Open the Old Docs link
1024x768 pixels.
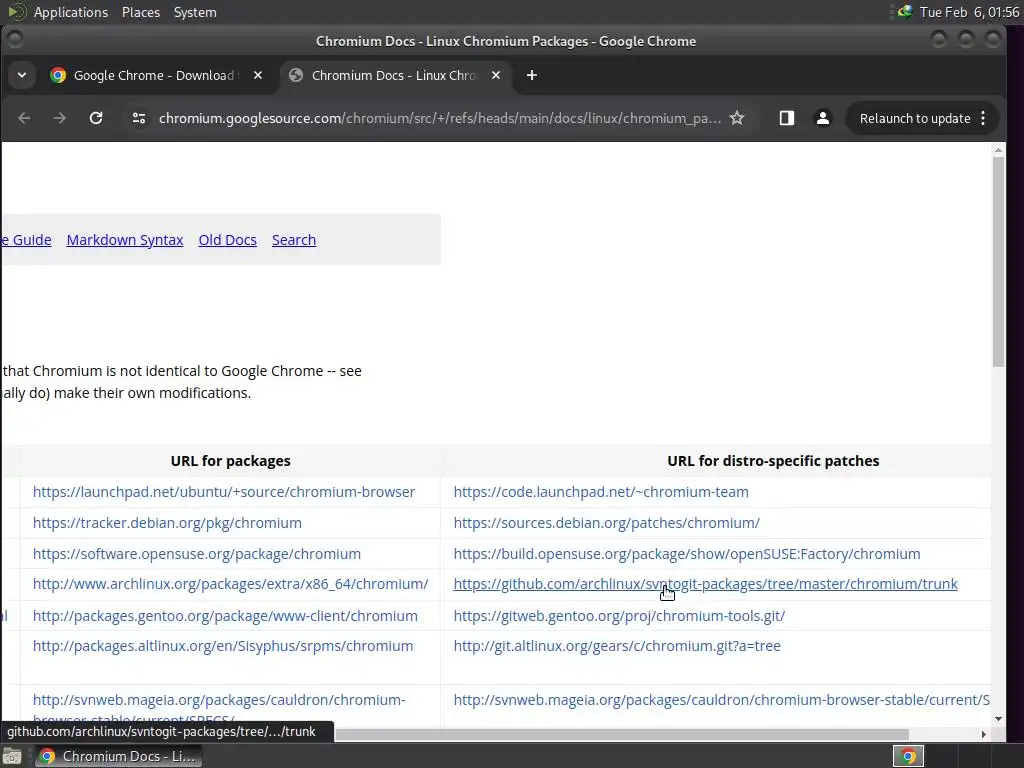[227, 240]
